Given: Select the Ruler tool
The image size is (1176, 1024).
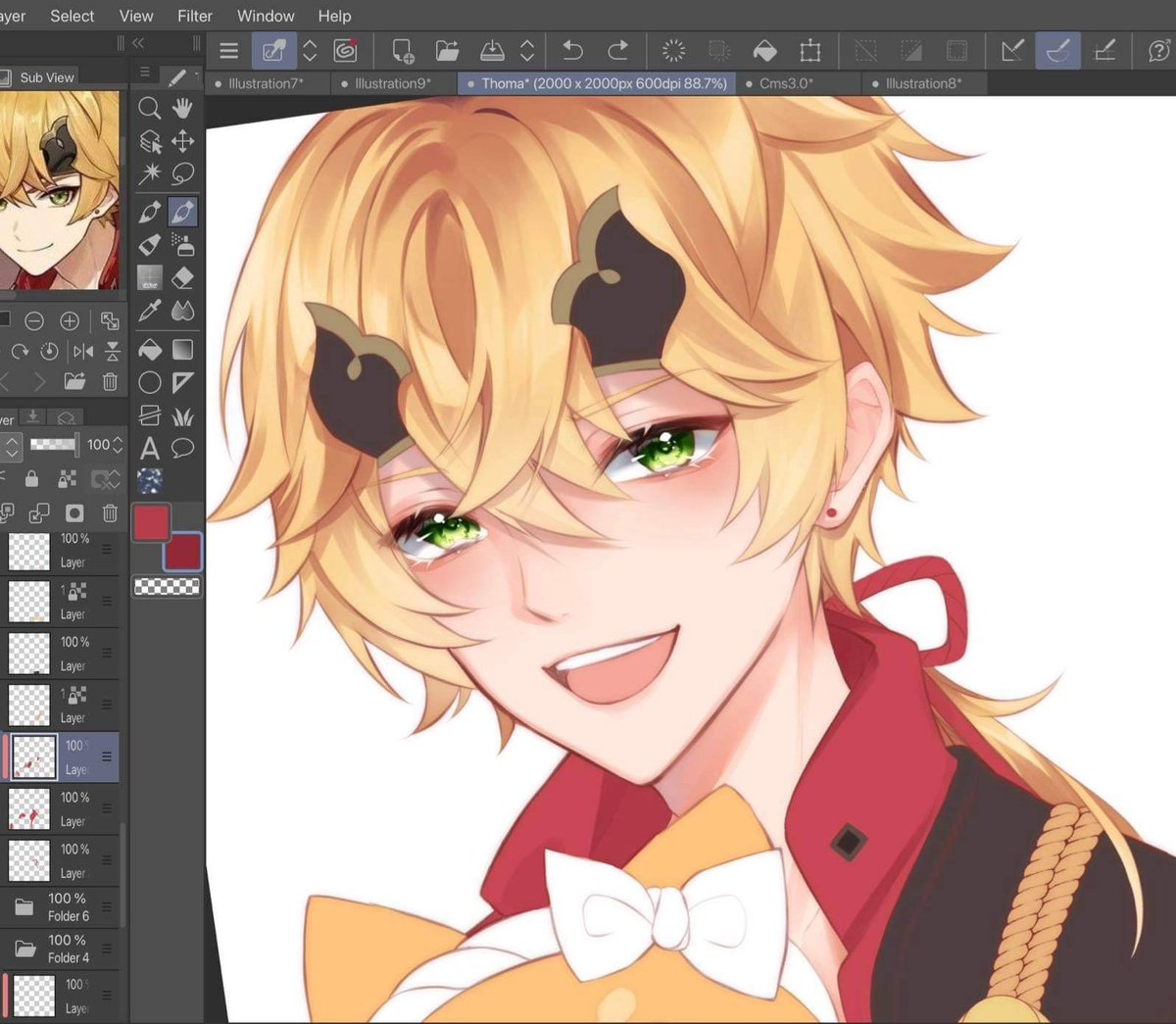Looking at the screenshot, I should (182, 382).
